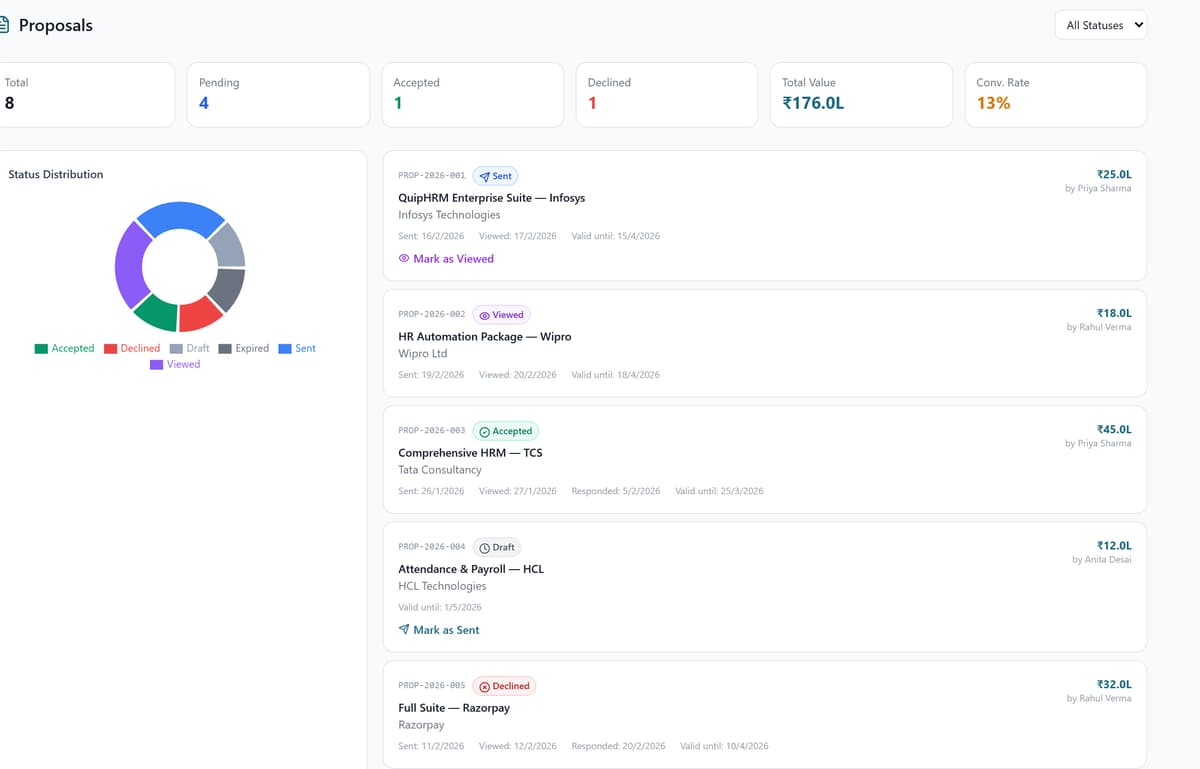Click the ₹45.0L proposal amount
1200x769 pixels.
(1114, 430)
